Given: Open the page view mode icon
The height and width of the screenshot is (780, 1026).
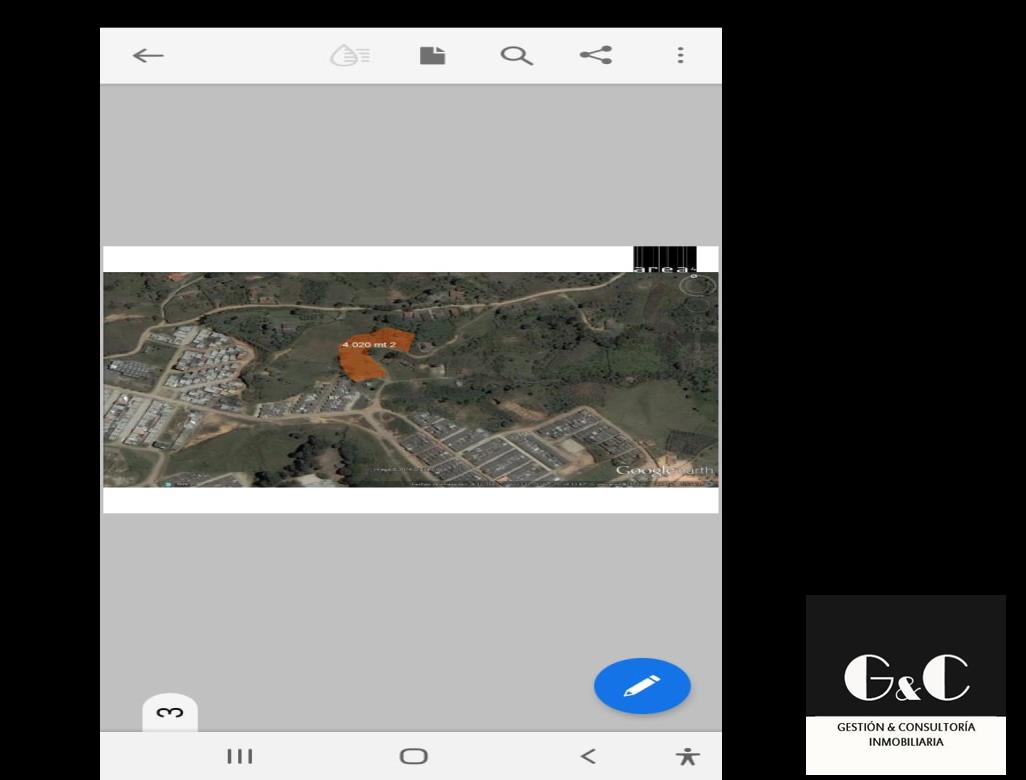Looking at the screenshot, I should (432, 56).
